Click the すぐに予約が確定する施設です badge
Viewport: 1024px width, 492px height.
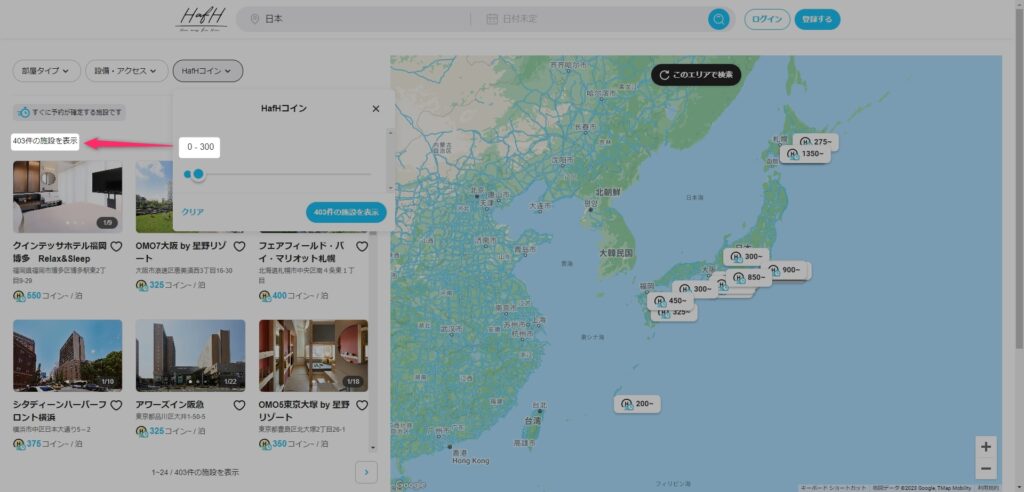[70, 112]
